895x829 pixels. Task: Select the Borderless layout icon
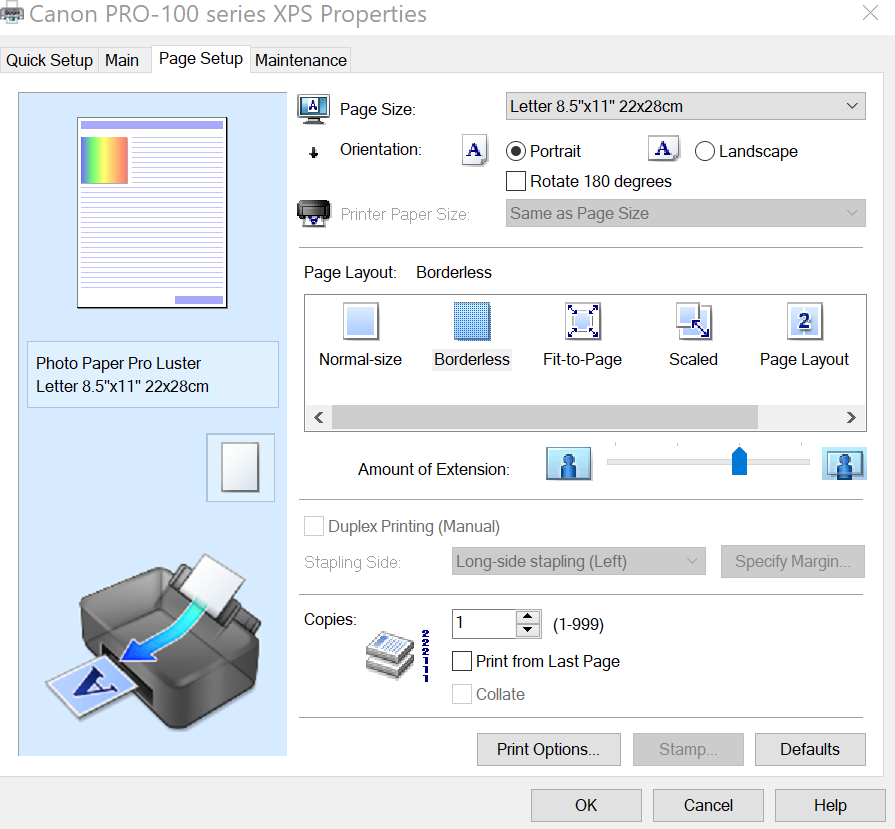[x=471, y=321]
